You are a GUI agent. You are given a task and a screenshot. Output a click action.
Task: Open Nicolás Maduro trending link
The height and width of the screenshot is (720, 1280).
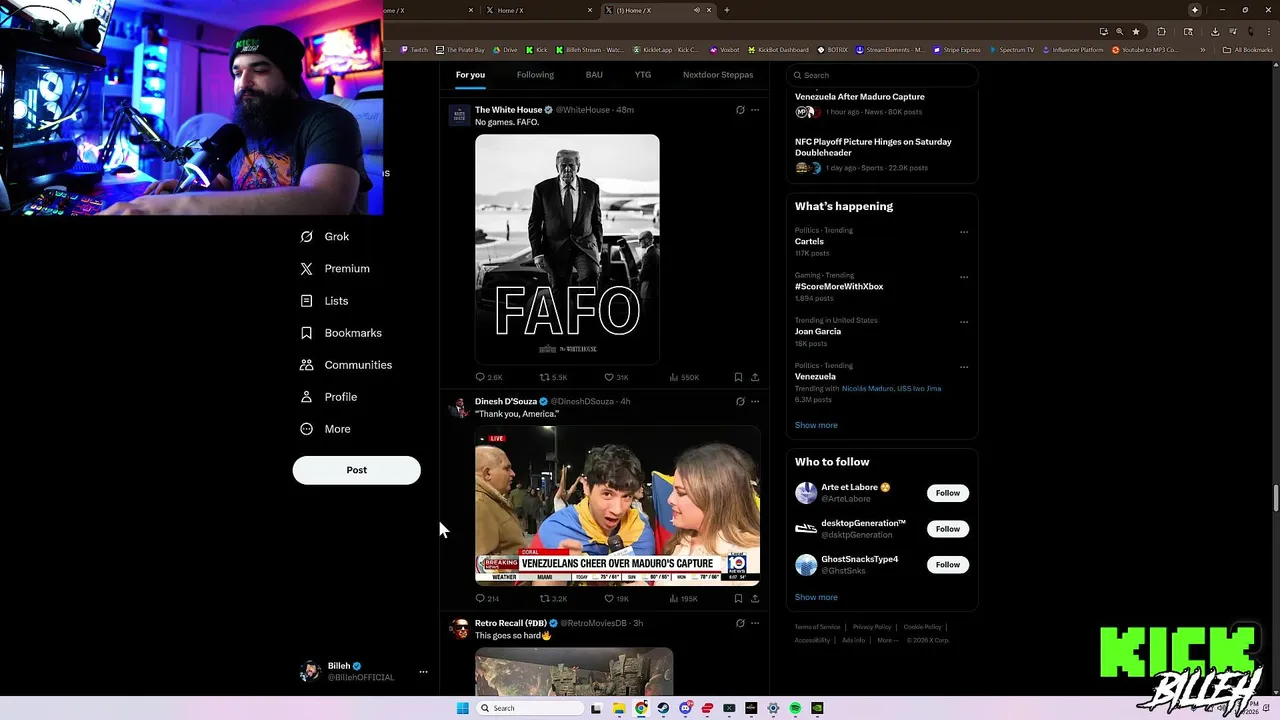(867, 388)
